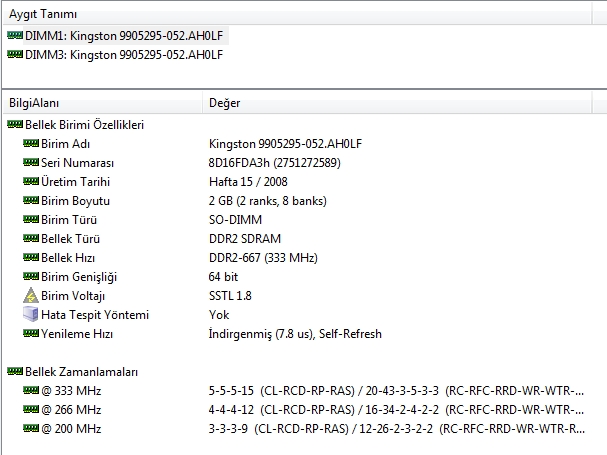
Task: Click the 3-3-3-9 timings value
Action: pos(396,428)
